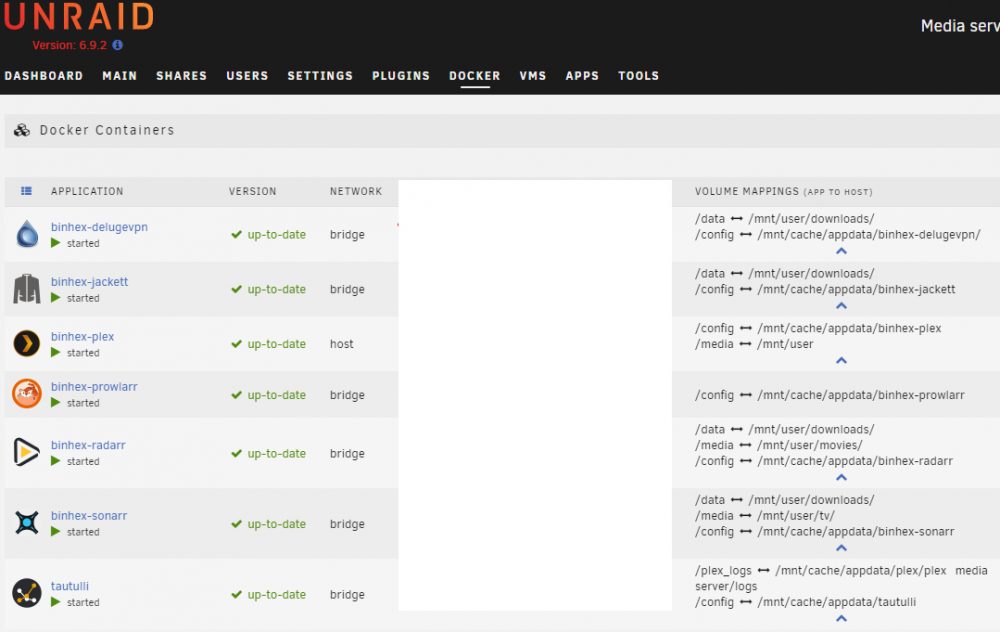Click the binhex-radarr play triangle icon
Image resolution: width=1000 pixels, height=632 pixels.
[x=27, y=452]
